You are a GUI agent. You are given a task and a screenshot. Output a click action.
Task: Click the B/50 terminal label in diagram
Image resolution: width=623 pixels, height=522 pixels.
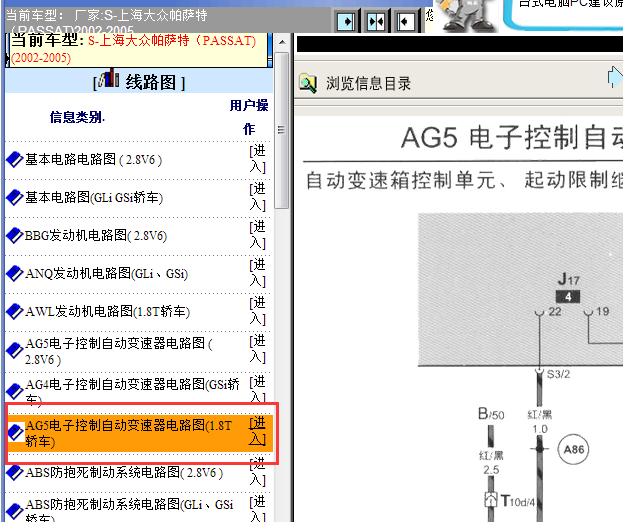[x=491, y=414]
